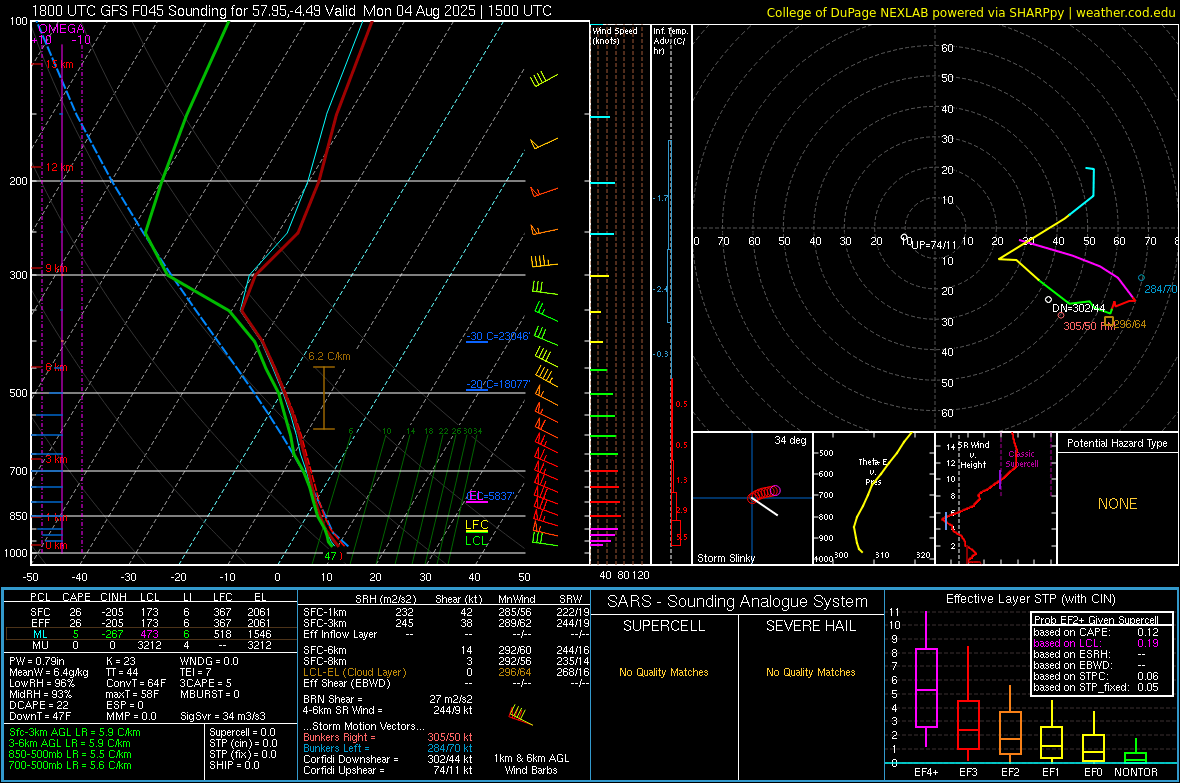
Task: Click the red "305/50 RM" storm motion label
Action: pos(1089,326)
